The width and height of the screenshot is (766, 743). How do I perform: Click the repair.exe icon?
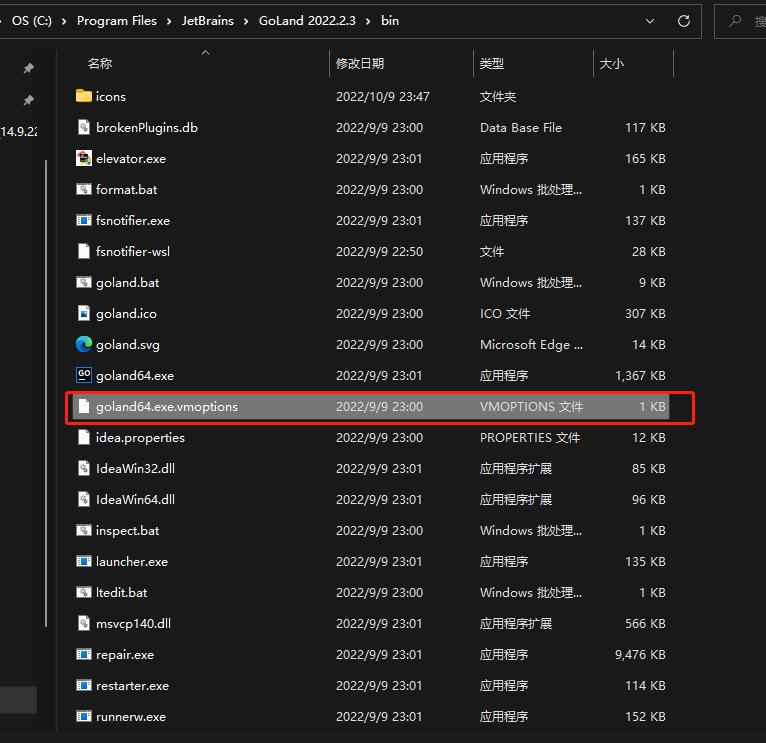pos(84,654)
